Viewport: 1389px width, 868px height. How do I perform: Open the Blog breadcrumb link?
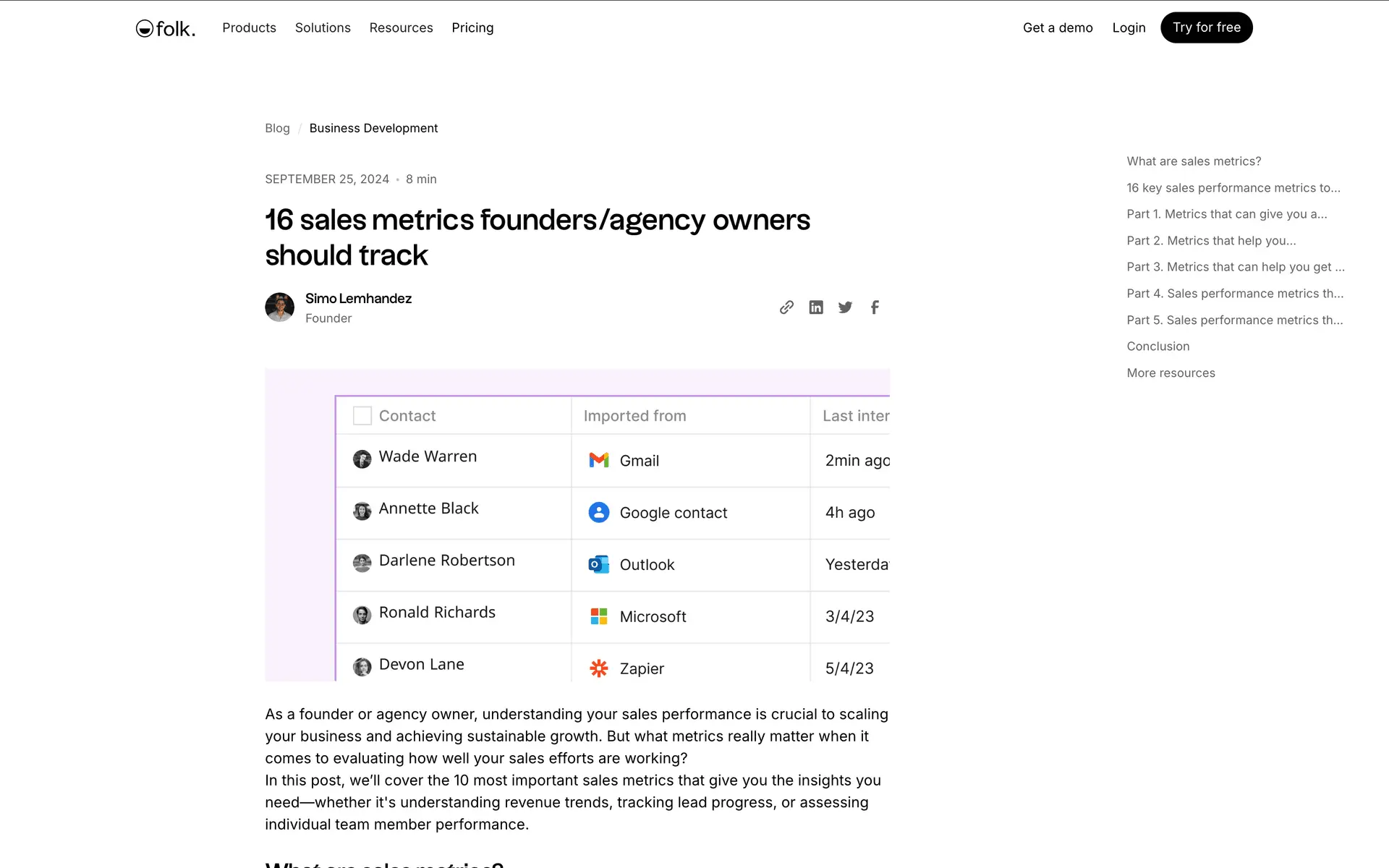tap(277, 128)
